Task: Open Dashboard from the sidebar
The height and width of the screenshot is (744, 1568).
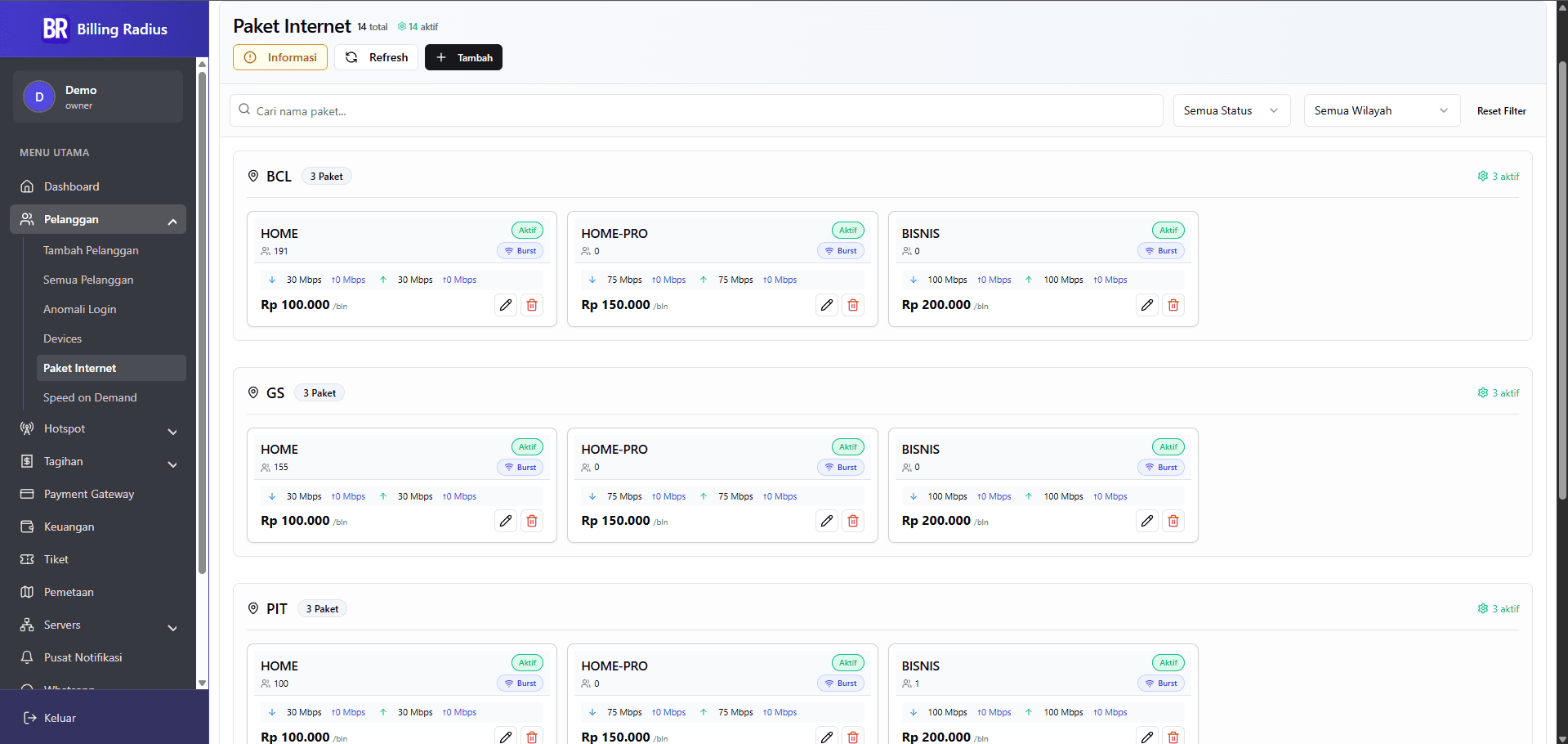Action: [98, 186]
